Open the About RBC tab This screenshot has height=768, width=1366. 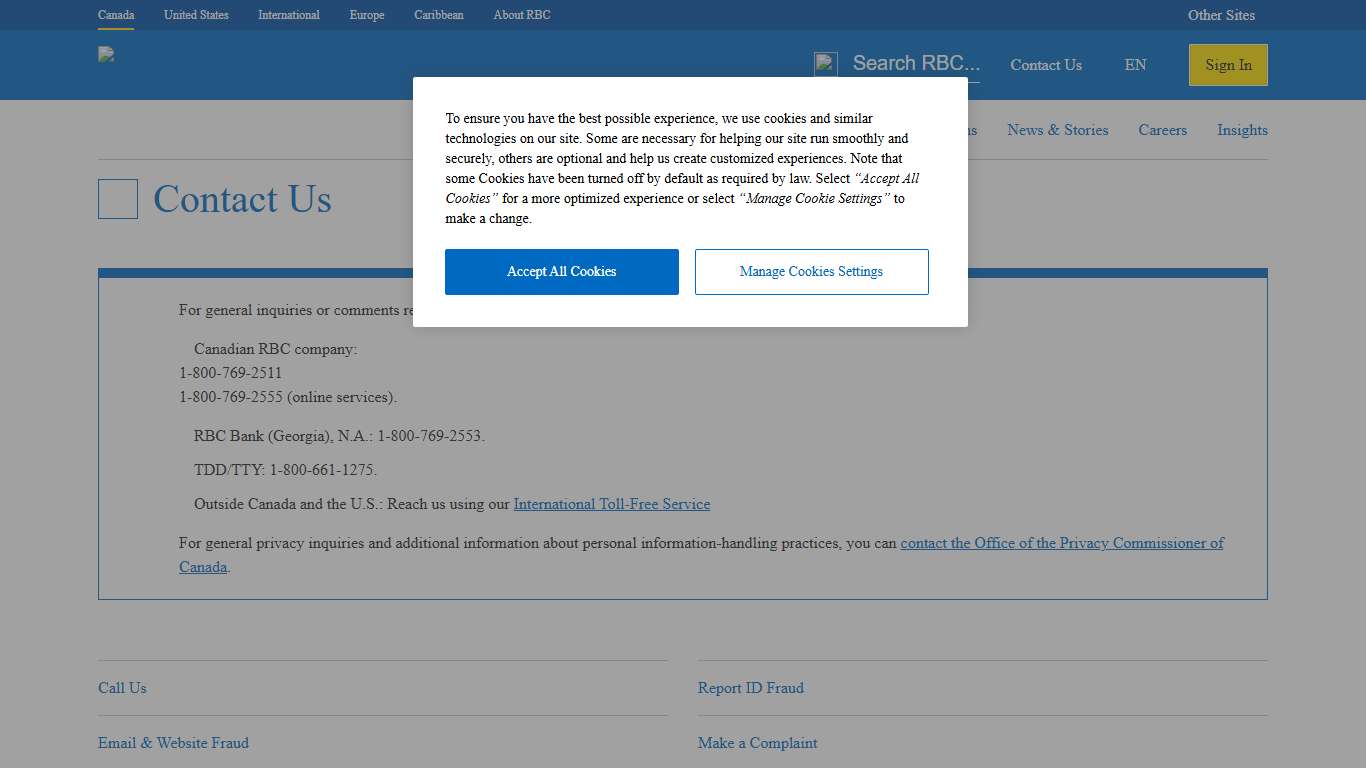pos(521,15)
